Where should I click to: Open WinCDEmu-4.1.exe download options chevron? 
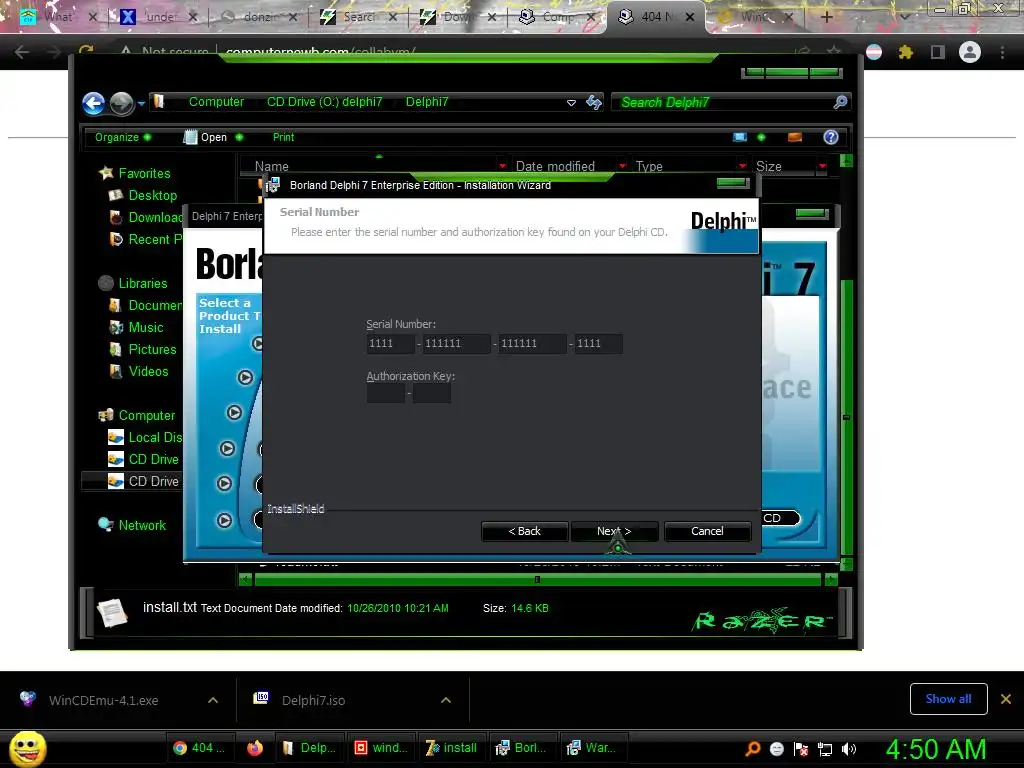(x=213, y=700)
